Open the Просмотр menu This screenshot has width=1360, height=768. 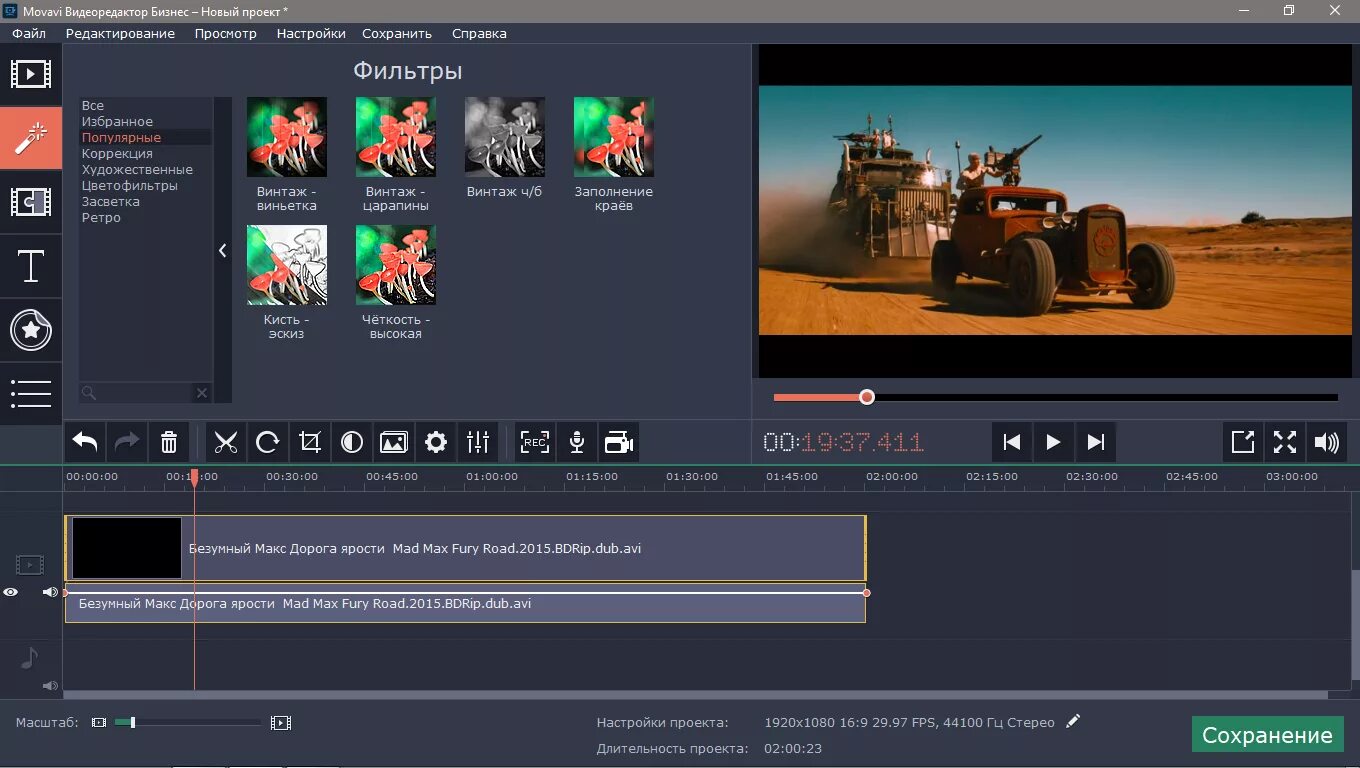pyautogui.click(x=226, y=33)
